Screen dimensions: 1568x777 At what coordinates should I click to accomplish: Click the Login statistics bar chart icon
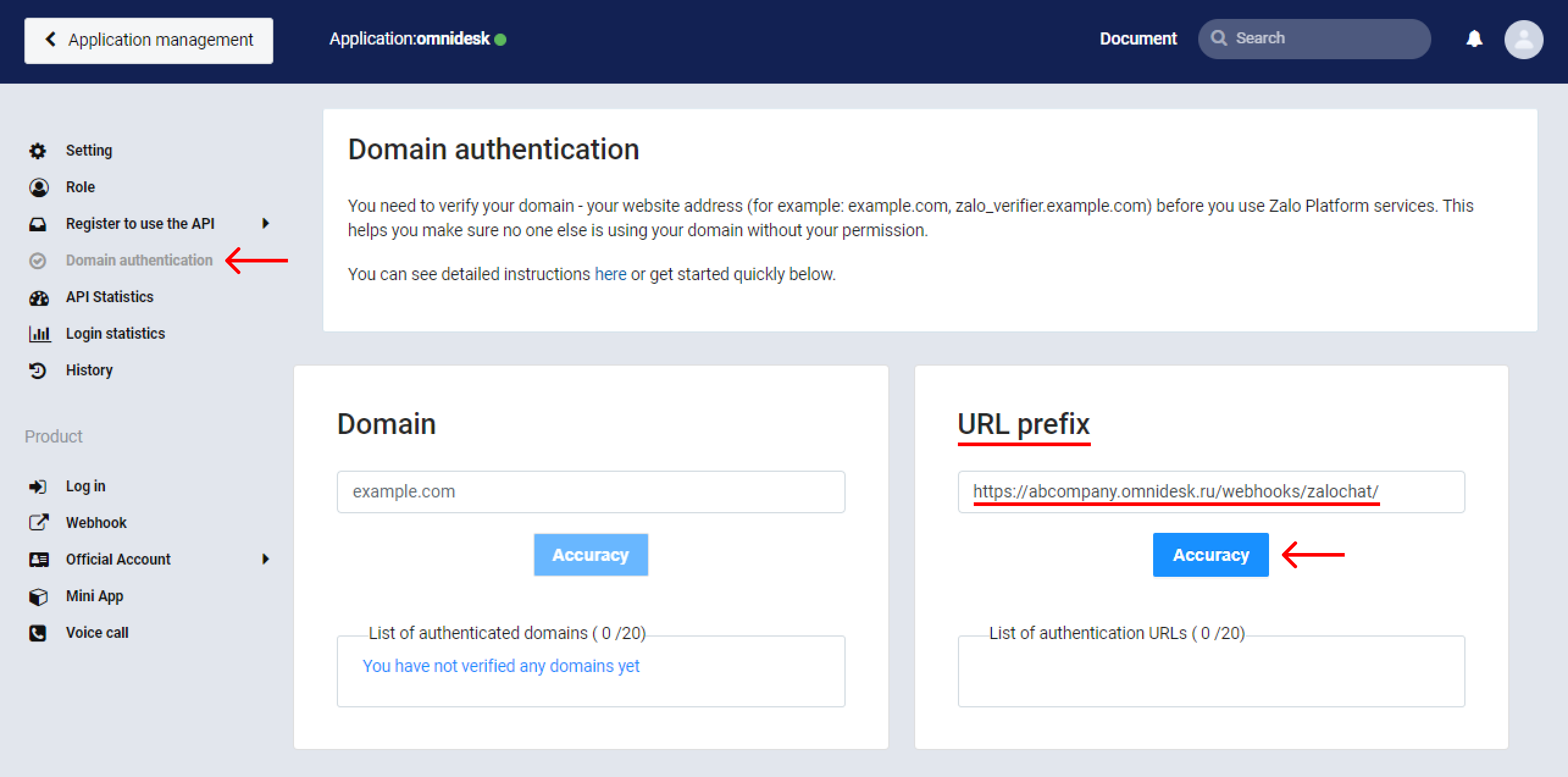coord(40,334)
